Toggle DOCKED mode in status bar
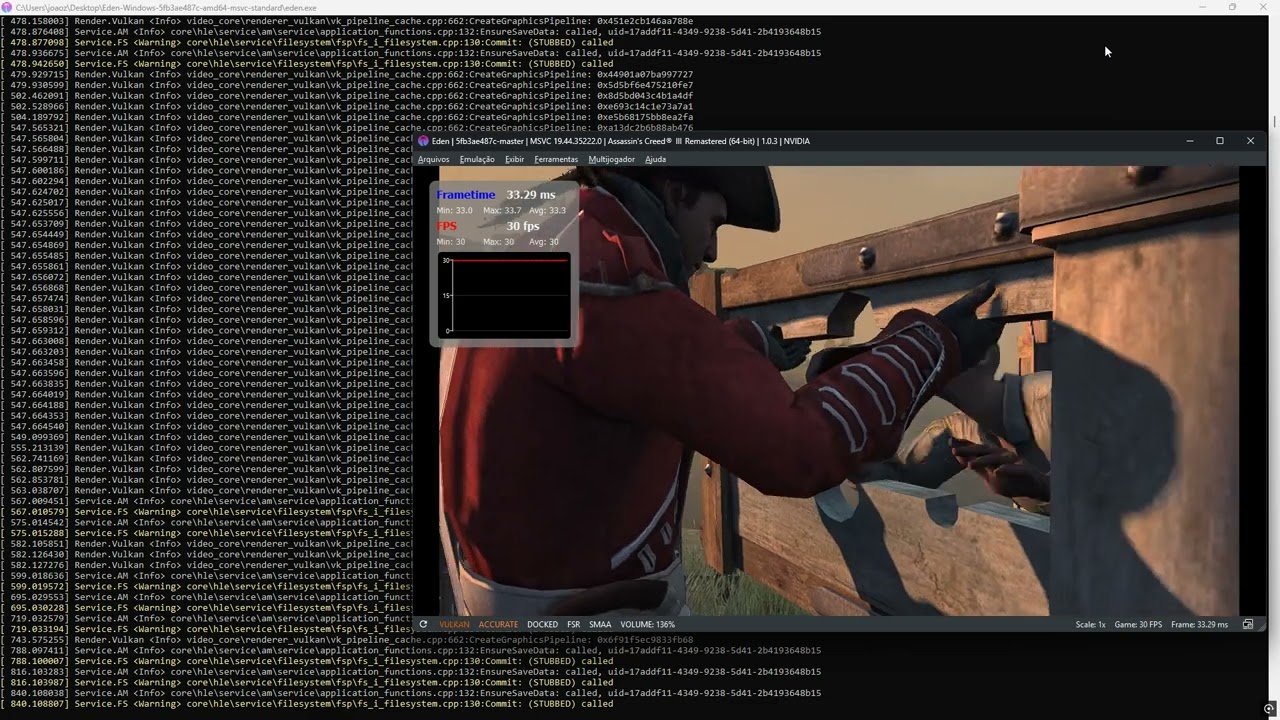Viewport: 1280px width, 720px height. (542, 624)
